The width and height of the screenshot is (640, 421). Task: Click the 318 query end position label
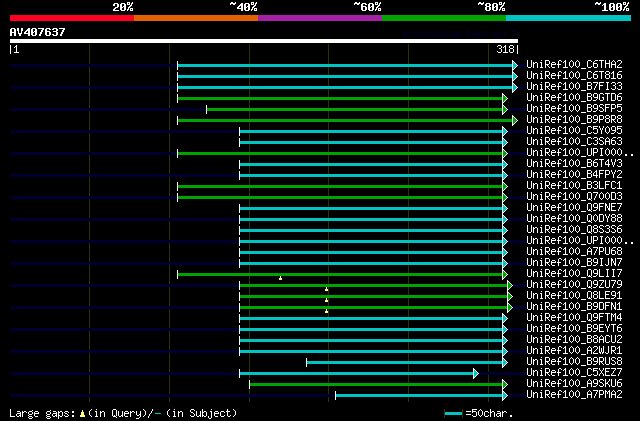(505, 49)
